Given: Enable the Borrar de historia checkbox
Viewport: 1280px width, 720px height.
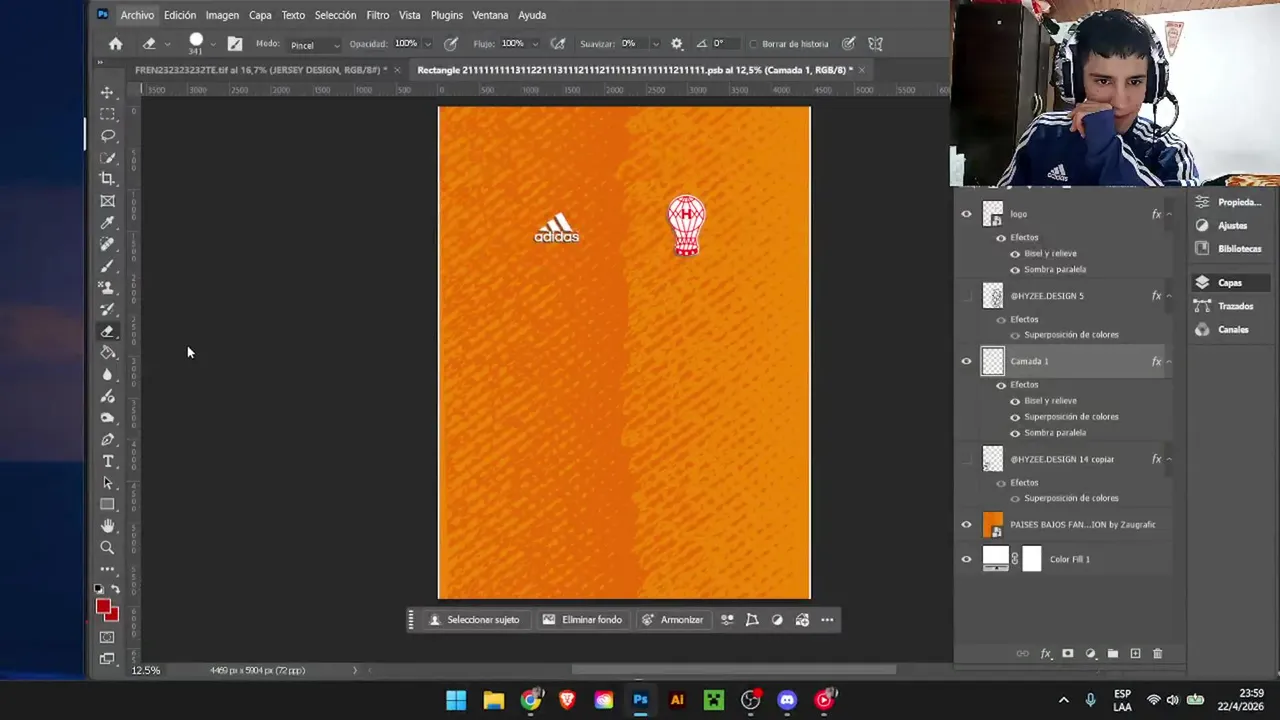Looking at the screenshot, I should click(x=752, y=44).
